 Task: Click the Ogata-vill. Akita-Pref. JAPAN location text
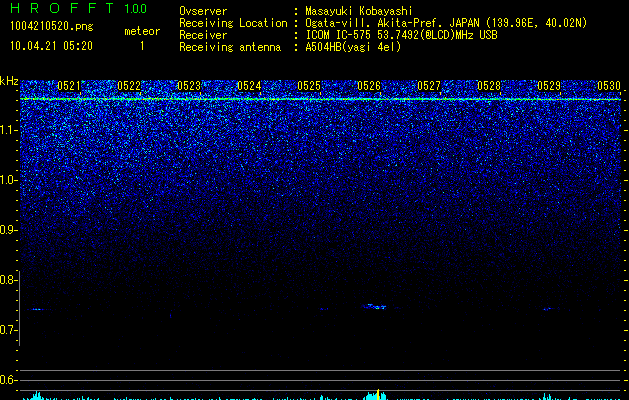(x=446, y=23)
